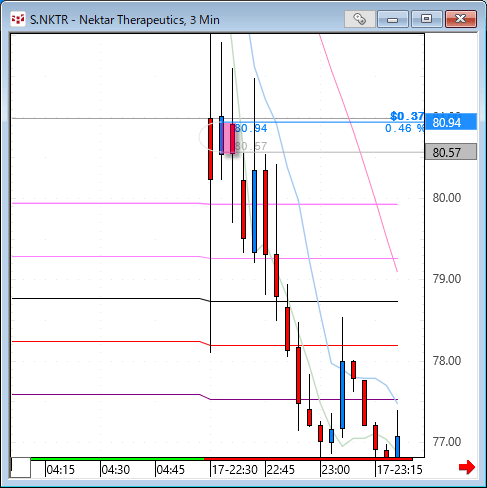Click the 79.00 price scale value
This screenshot has width=487, height=488.
point(447,279)
